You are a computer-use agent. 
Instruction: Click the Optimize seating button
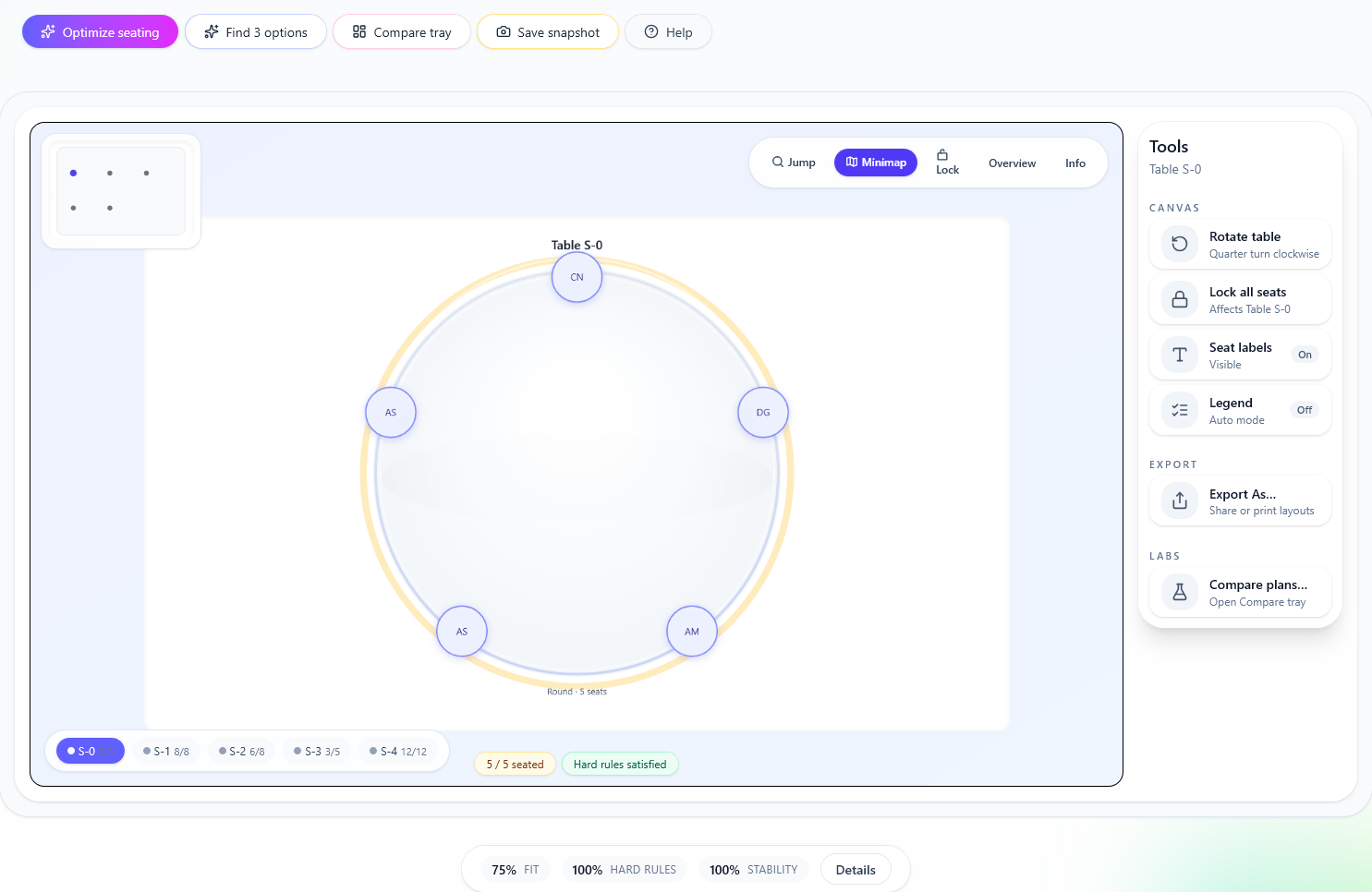point(100,32)
